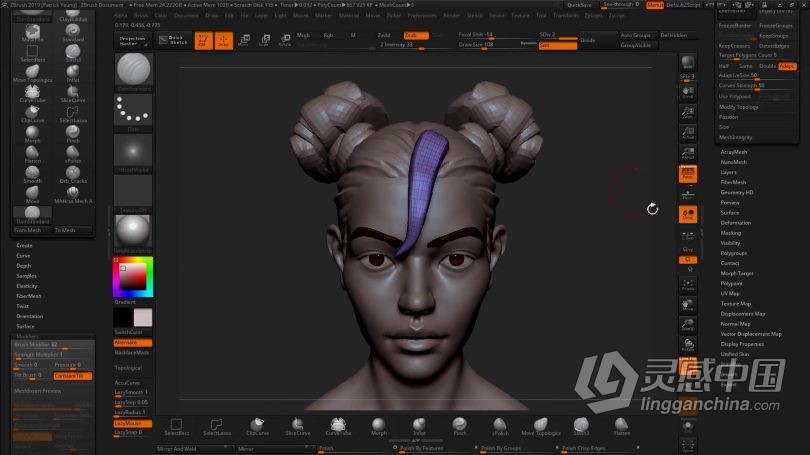Disable the Zsub mode button
Image resolution: width=810 pixels, height=455 pixels.
[x=416, y=35]
